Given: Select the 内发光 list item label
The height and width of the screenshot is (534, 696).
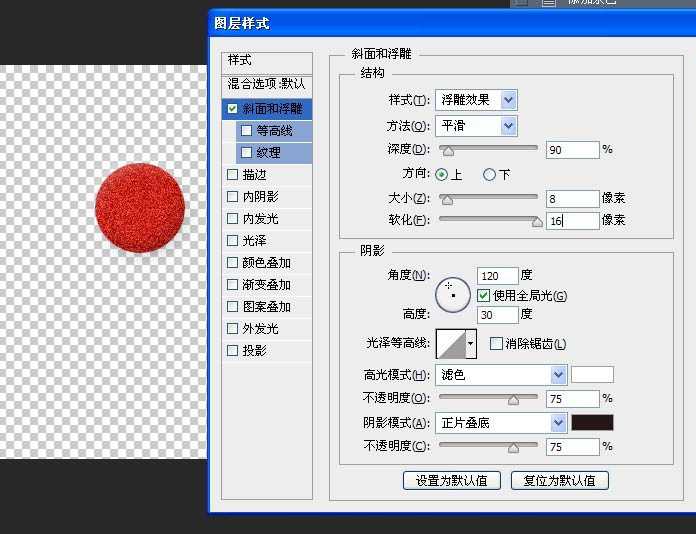Looking at the screenshot, I should coord(261,218).
